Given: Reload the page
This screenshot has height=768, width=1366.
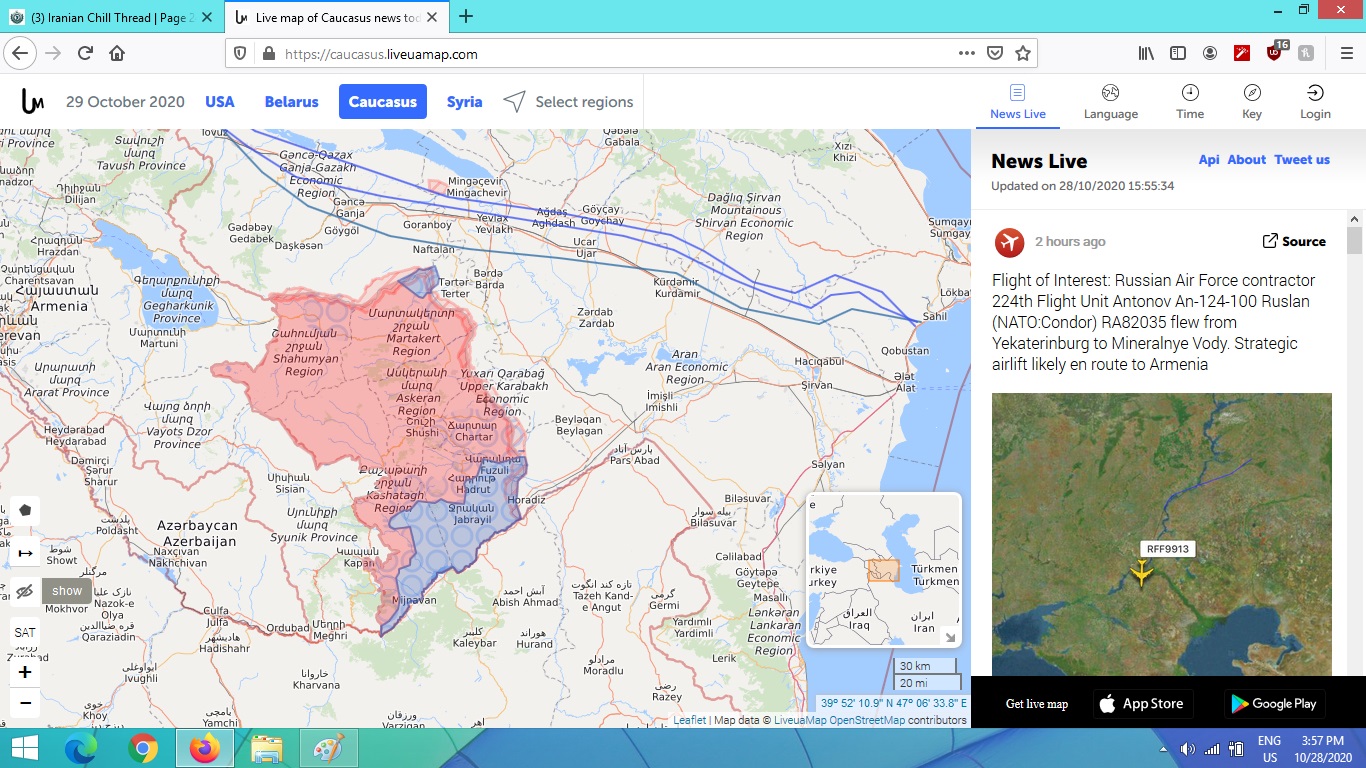Looking at the screenshot, I should coord(86,53).
